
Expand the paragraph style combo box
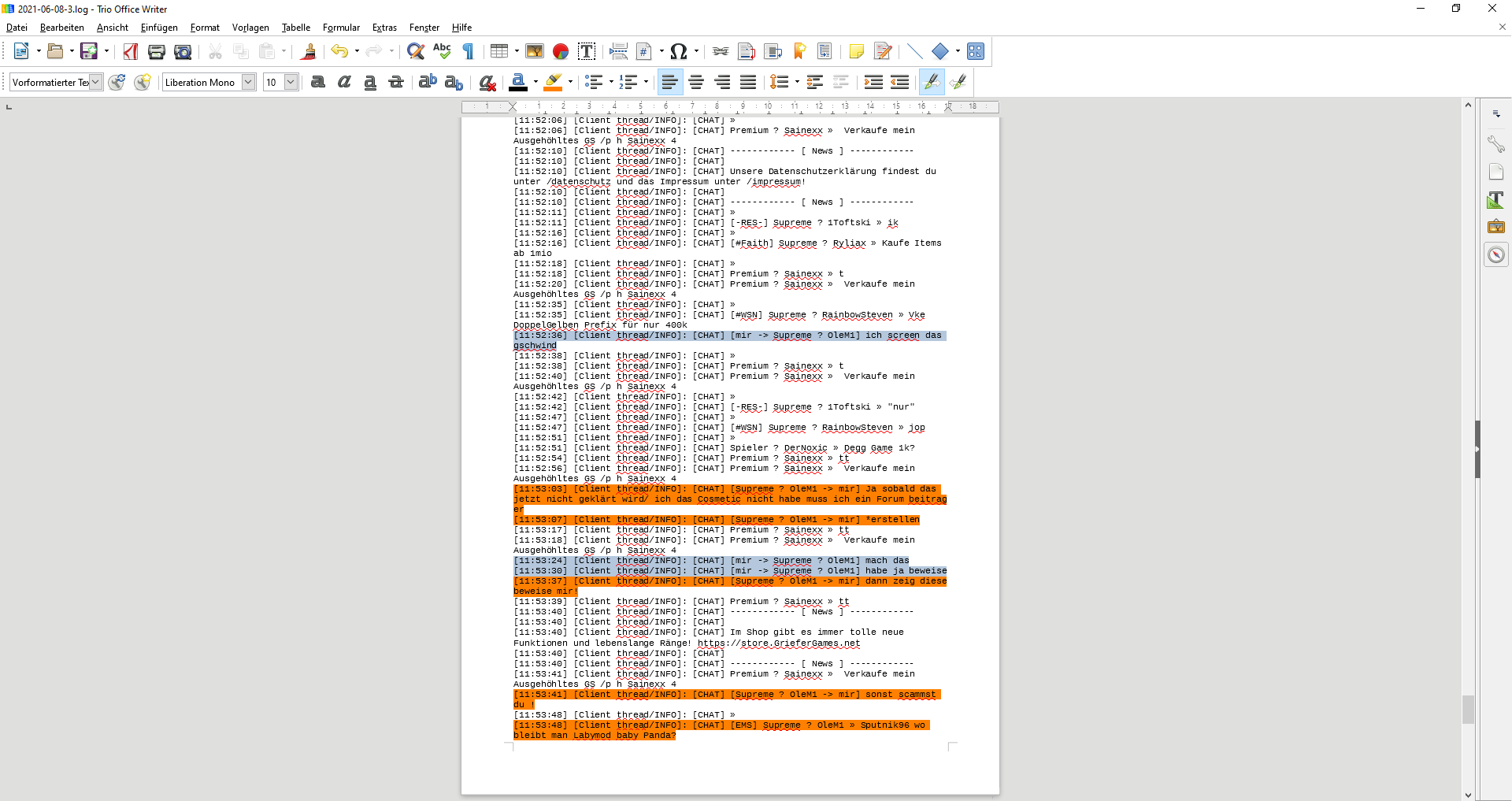[x=96, y=82]
